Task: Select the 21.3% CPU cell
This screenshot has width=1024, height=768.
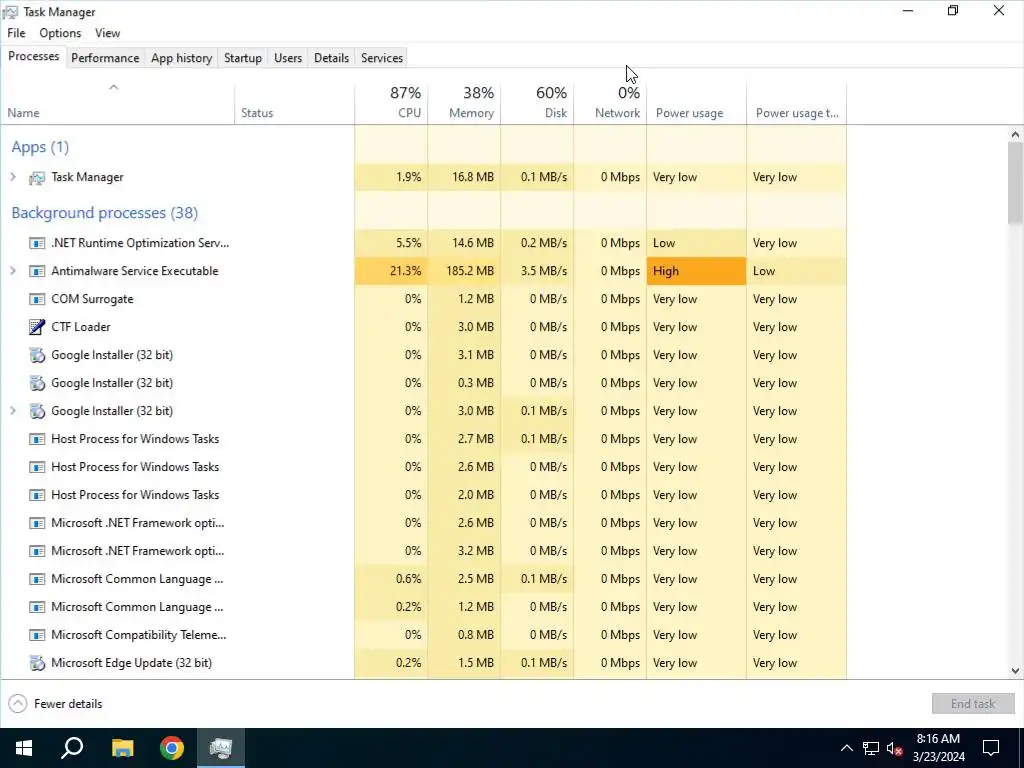Action: [391, 271]
